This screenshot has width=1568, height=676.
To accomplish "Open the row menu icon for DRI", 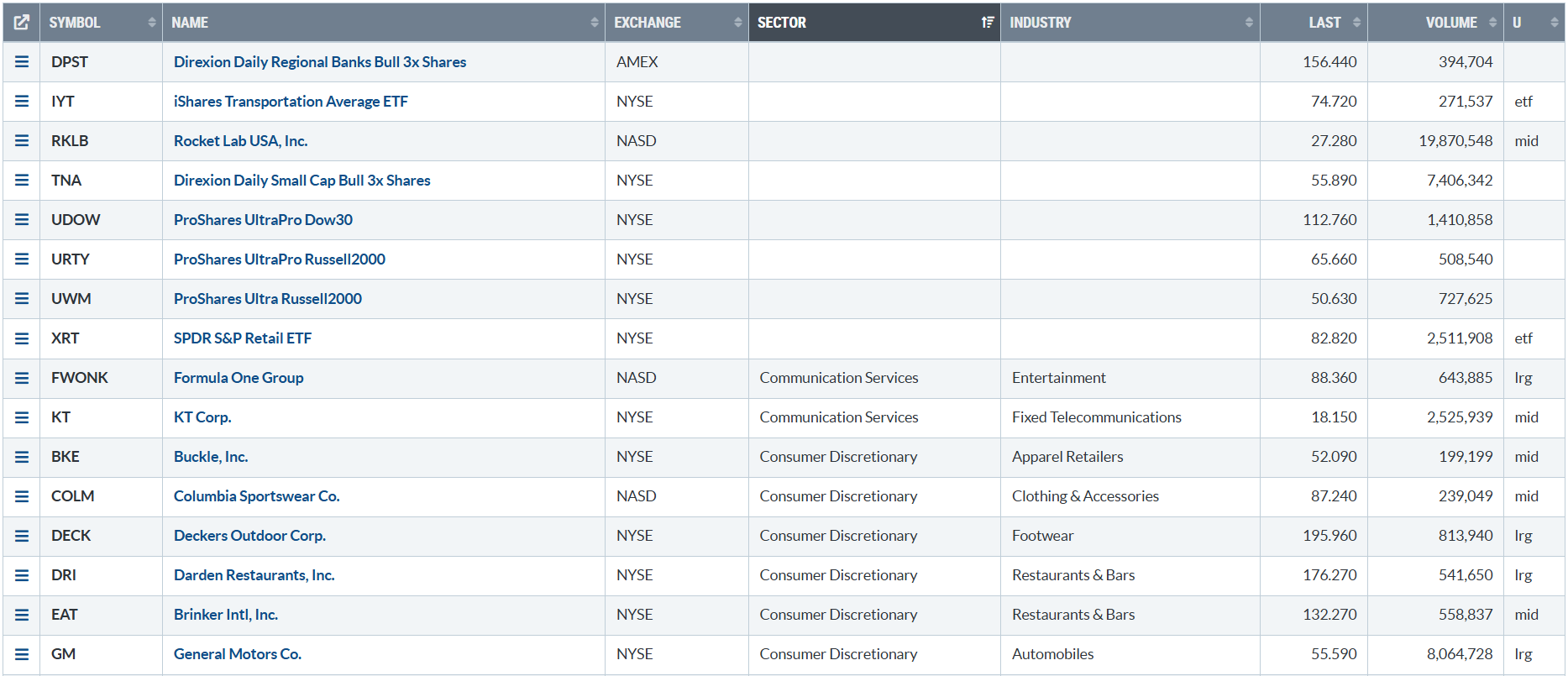I will coord(22,575).
